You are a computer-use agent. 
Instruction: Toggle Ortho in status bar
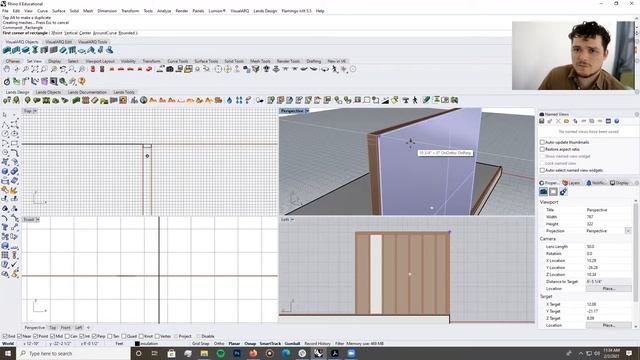coord(219,344)
